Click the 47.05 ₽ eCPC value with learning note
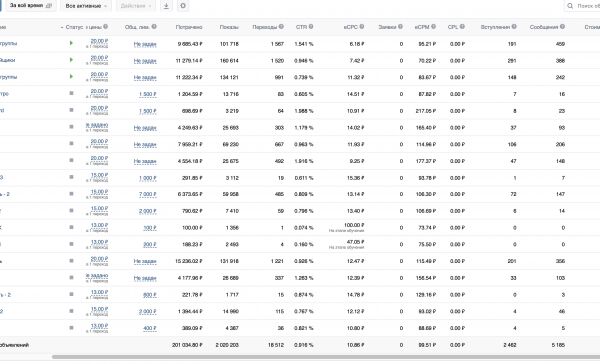Screen dimensions: 600x364 [x=355, y=242]
